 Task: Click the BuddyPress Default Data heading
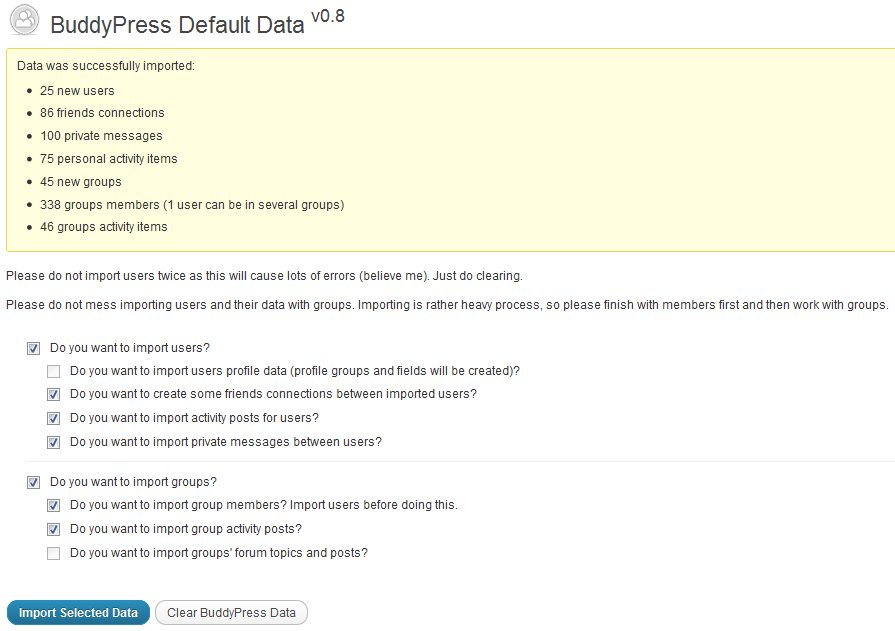coord(177,26)
